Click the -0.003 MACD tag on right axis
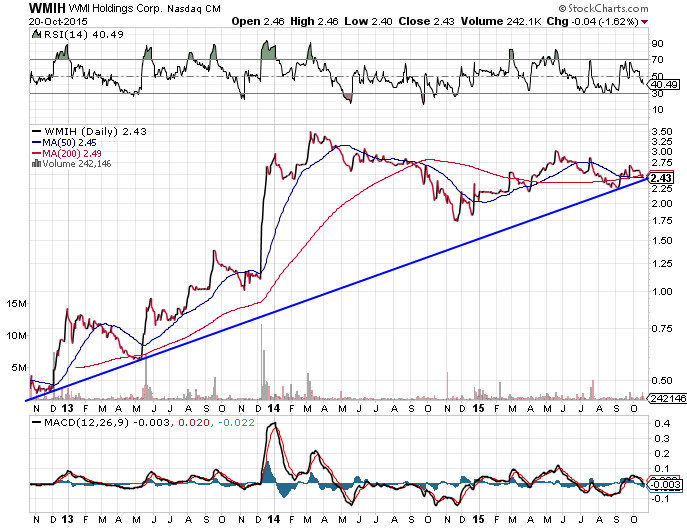This screenshot has height=528, width=687. 664,485
